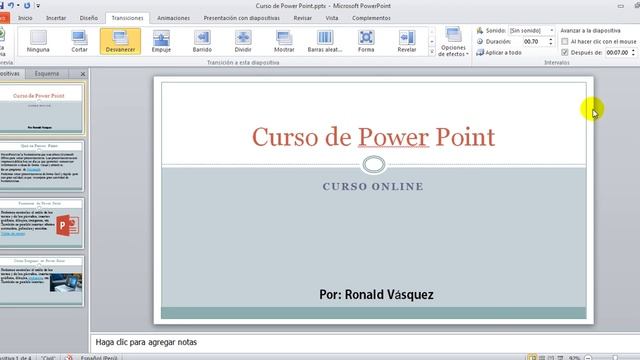Switch to Normal view in status bar

(532, 358)
